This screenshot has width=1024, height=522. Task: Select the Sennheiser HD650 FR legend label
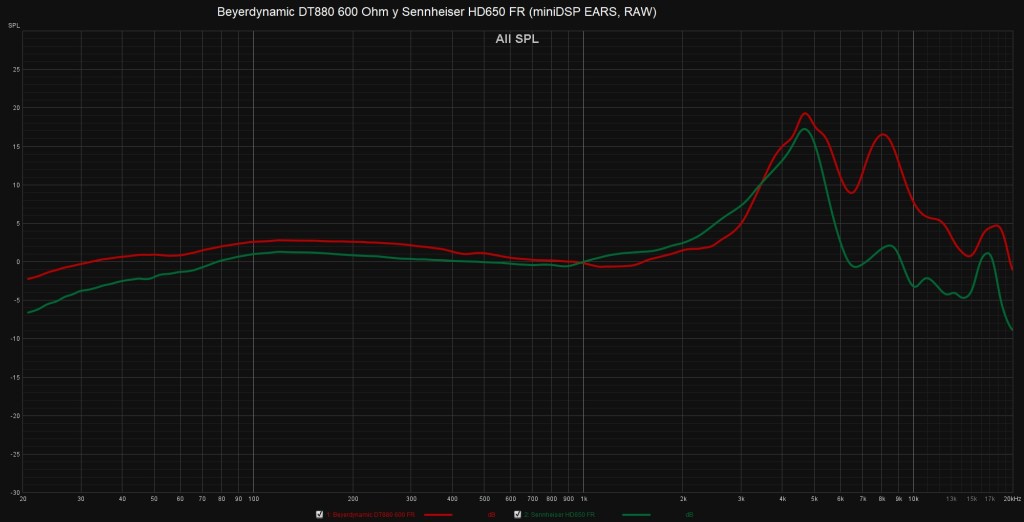pos(565,514)
